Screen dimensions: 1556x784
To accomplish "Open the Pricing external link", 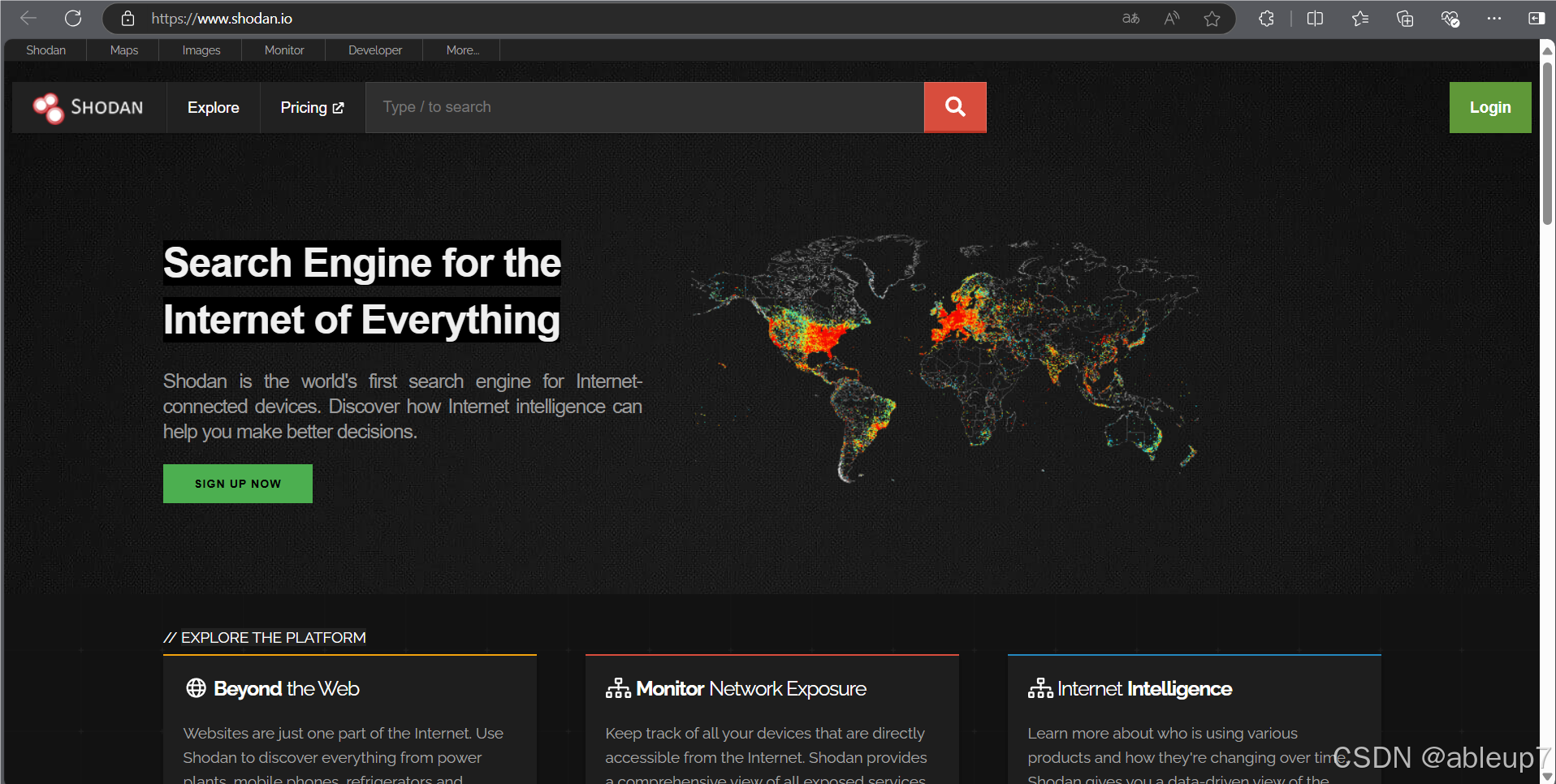I will coord(313,107).
